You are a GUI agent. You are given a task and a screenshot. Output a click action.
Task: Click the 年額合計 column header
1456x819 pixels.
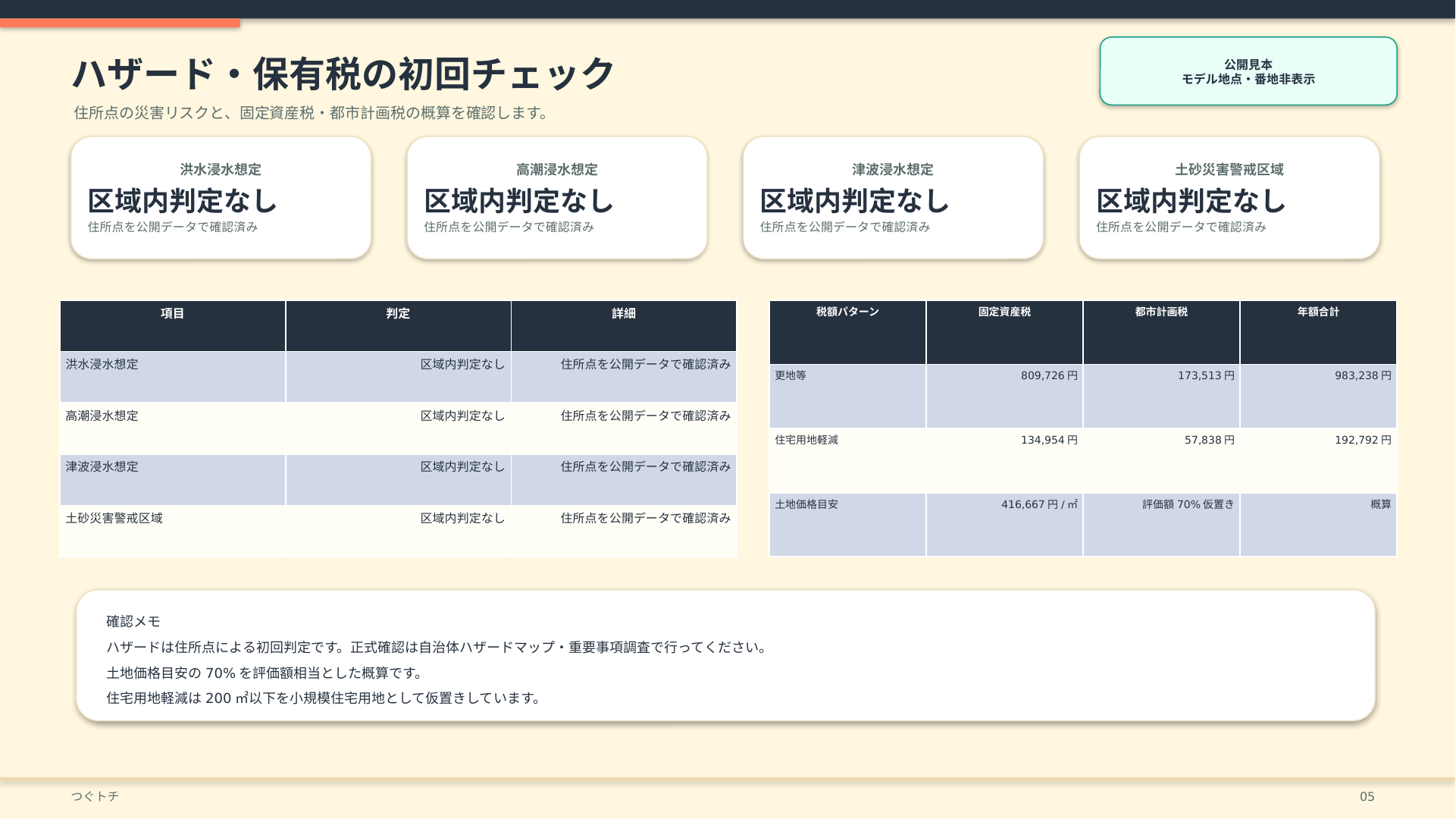1318,332
